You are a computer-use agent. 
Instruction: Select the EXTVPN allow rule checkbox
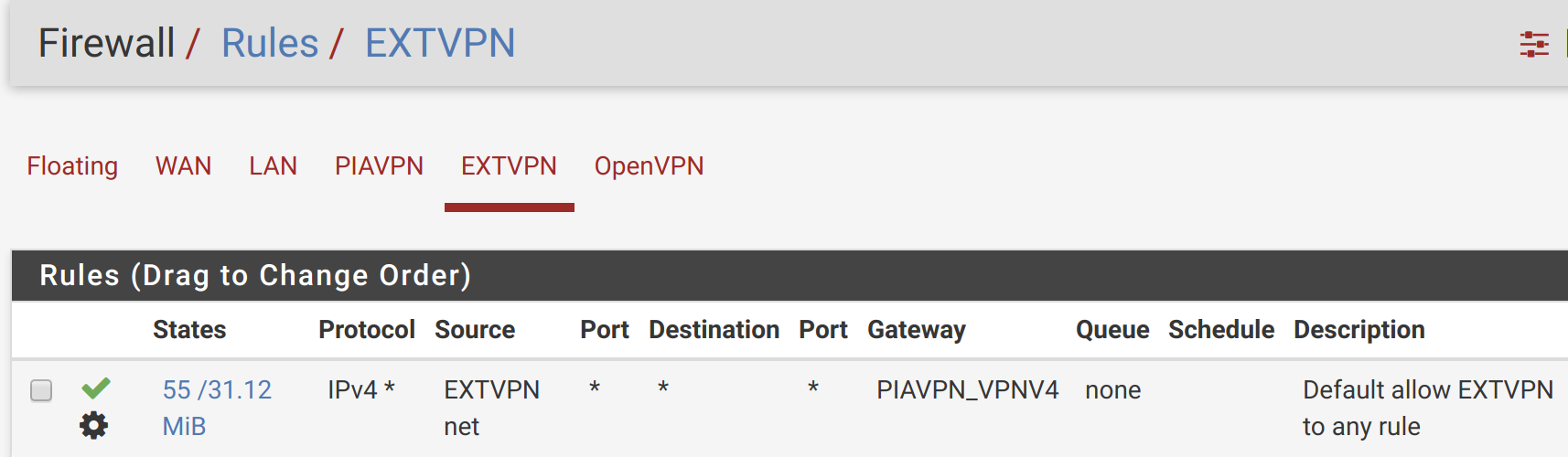pos(41,390)
